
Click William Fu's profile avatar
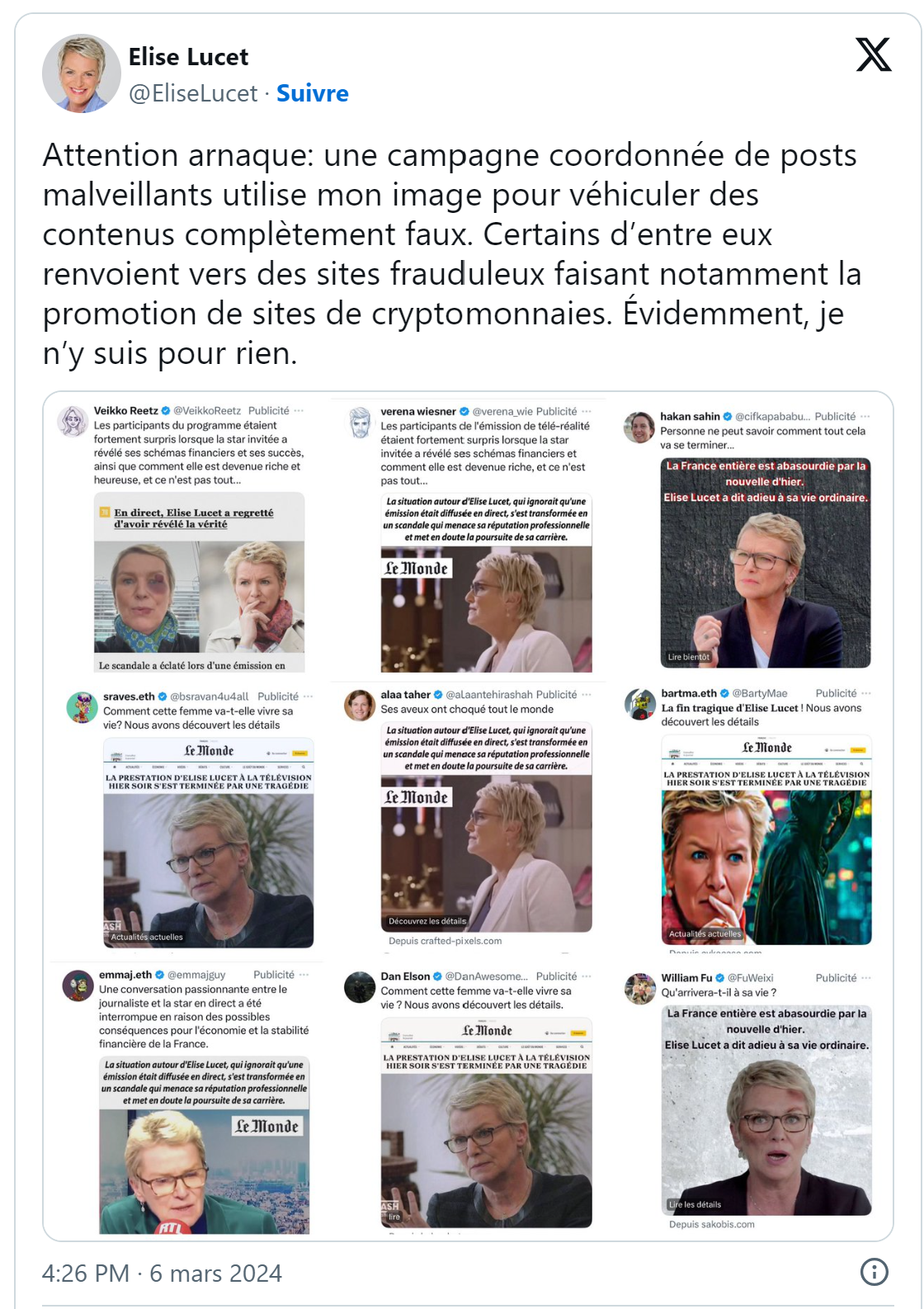(640, 989)
